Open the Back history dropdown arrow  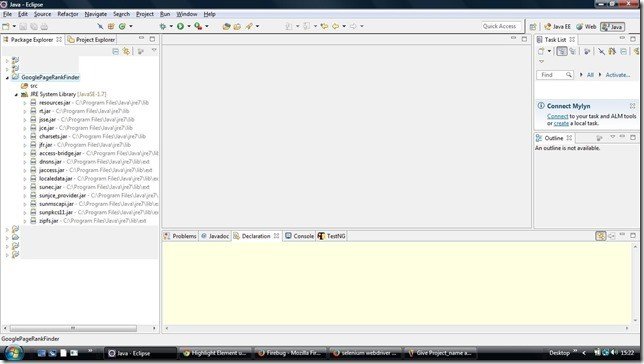click(x=344, y=26)
